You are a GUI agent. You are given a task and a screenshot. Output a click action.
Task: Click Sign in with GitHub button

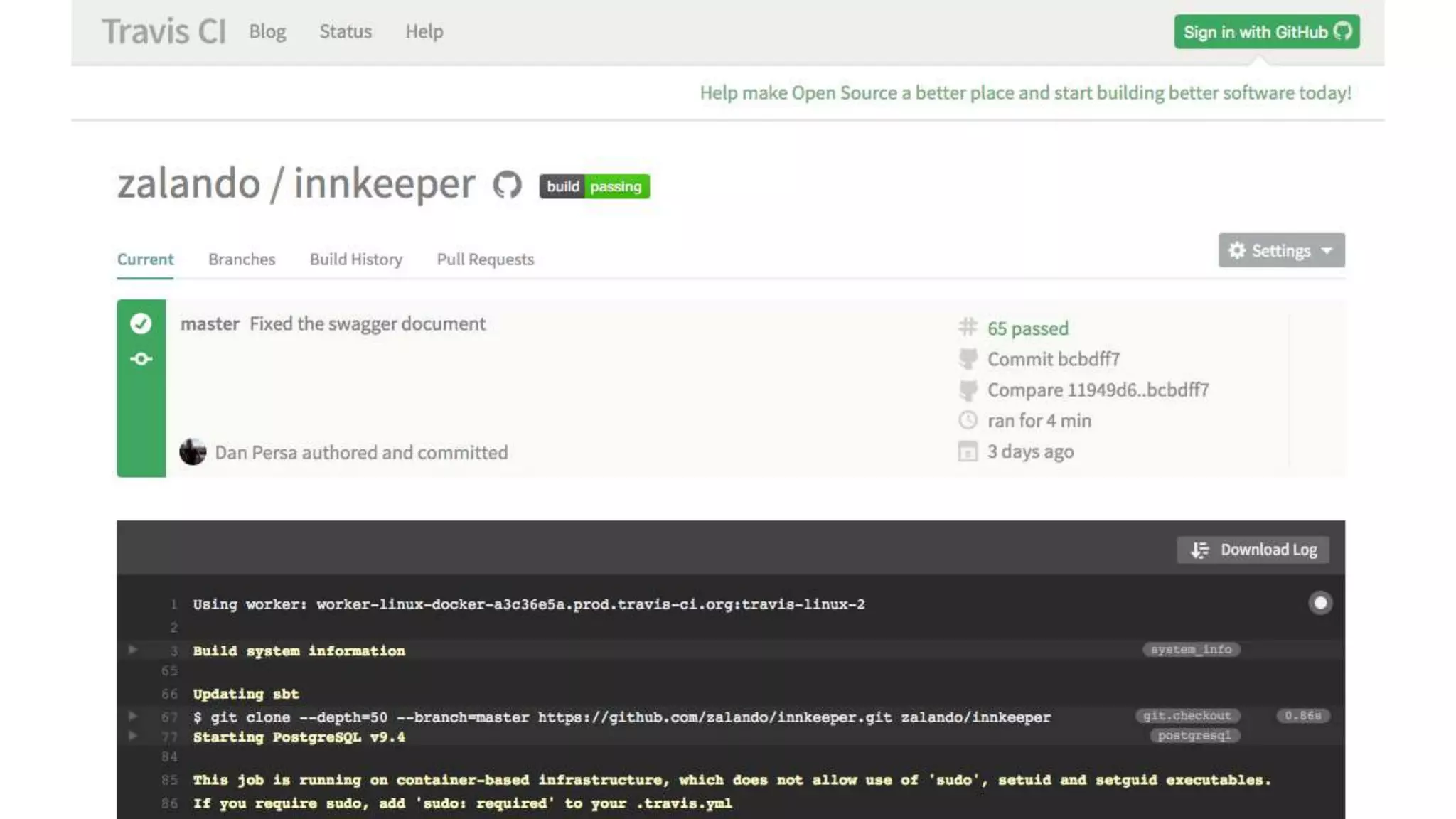1266,32
